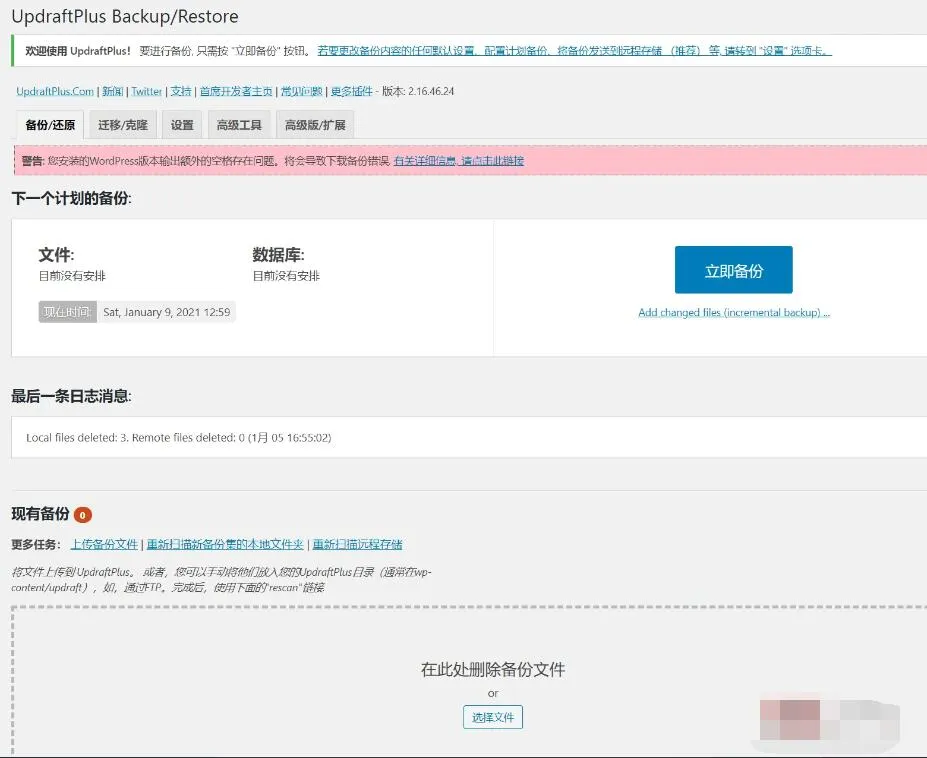The image size is (927, 758).
Task: Click Add changed files (incremental backup) link
Action: (x=734, y=312)
